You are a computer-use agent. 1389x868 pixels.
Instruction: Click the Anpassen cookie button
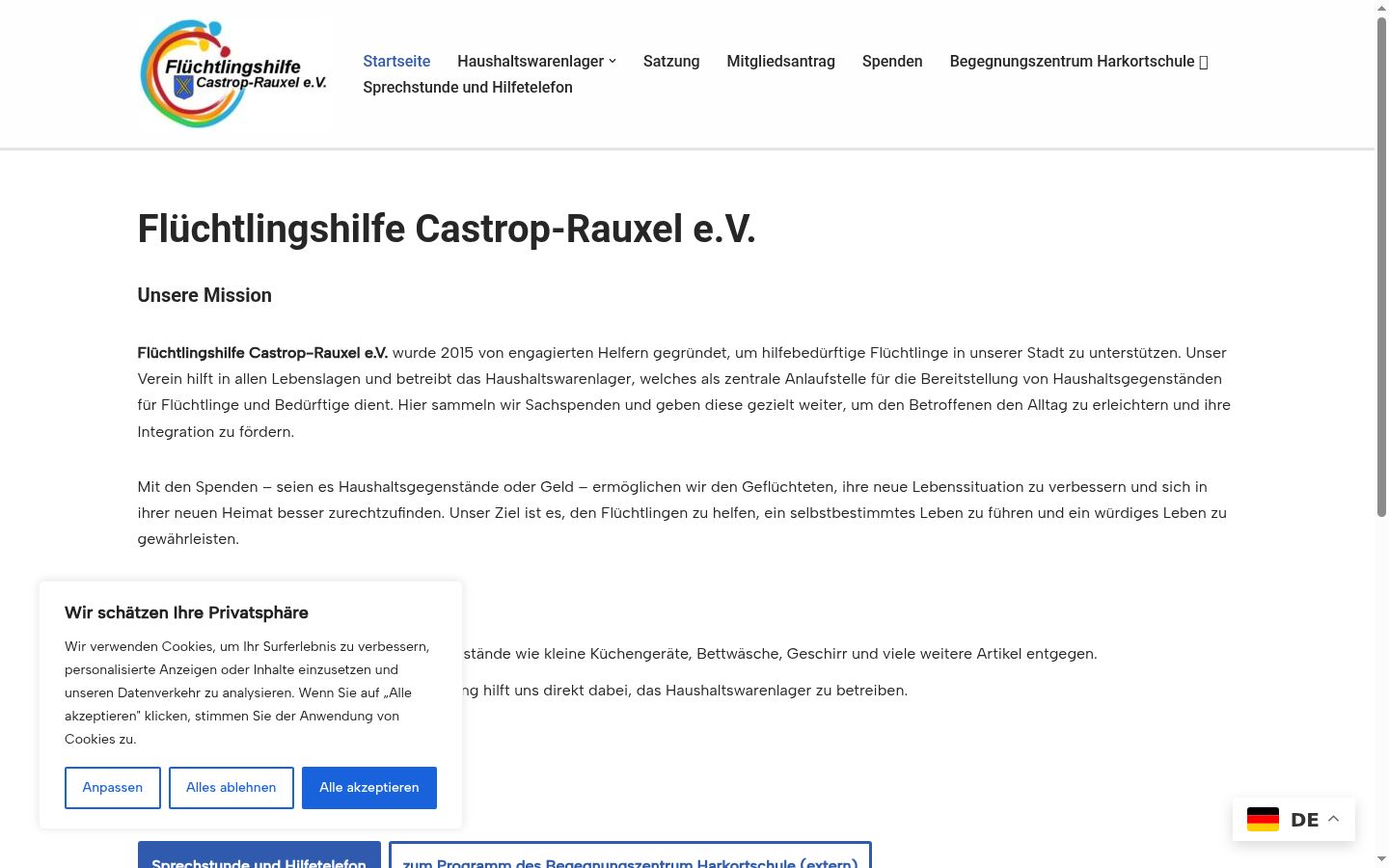click(x=113, y=788)
